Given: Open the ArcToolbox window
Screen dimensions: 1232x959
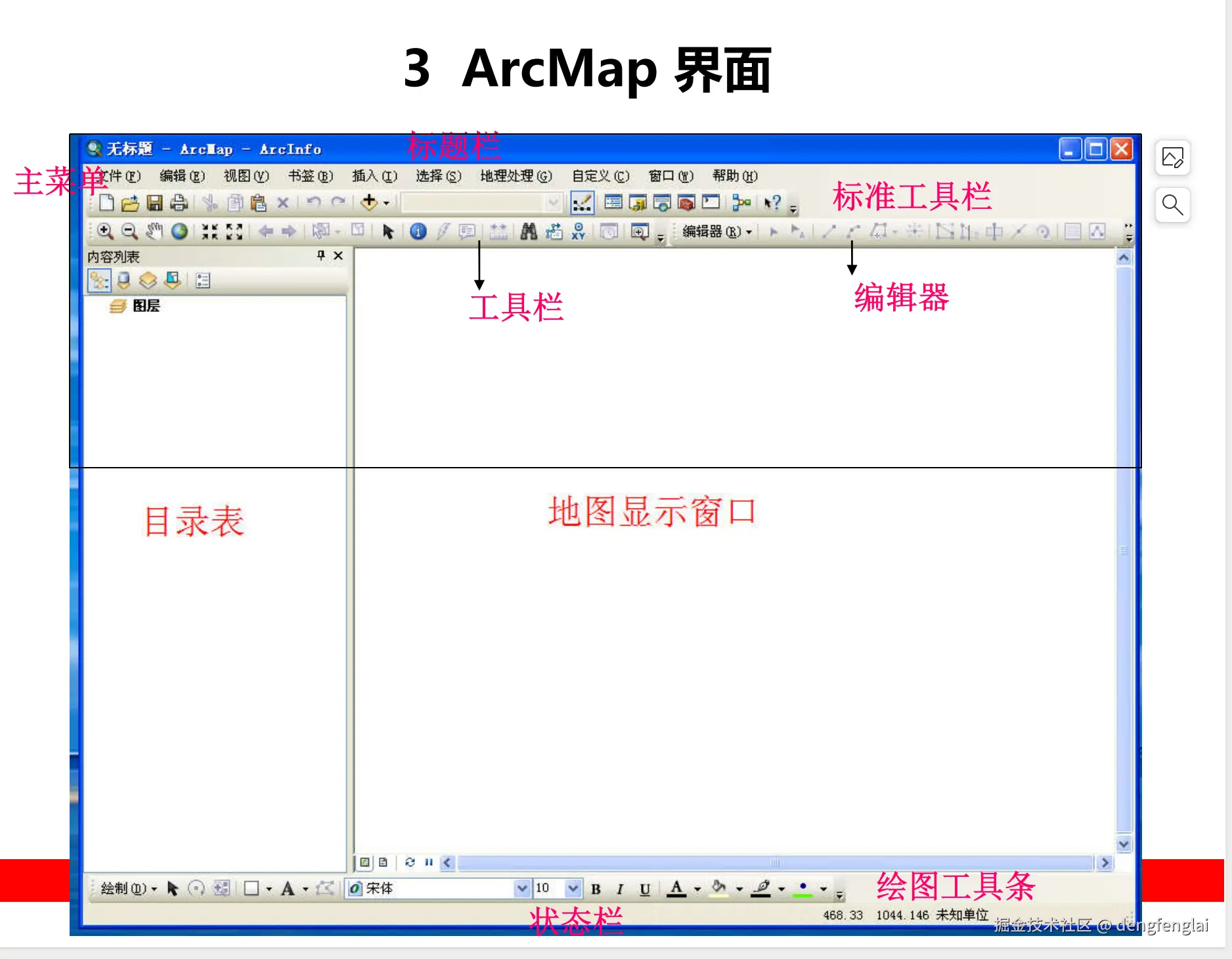Looking at the screenshot, I should click(686, 204).
